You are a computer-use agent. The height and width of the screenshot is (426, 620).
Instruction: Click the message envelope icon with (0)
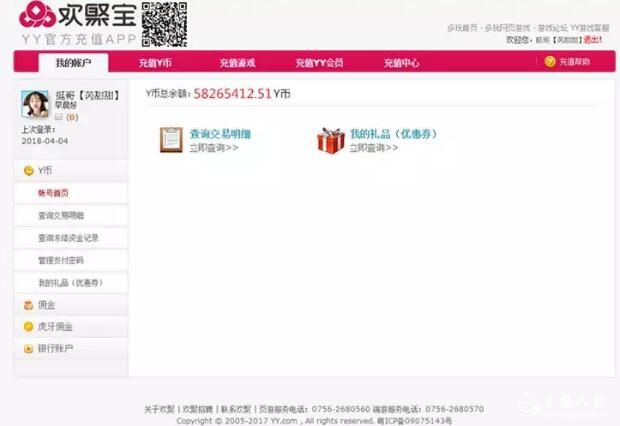pyautogui.click(x=59, y=117)
